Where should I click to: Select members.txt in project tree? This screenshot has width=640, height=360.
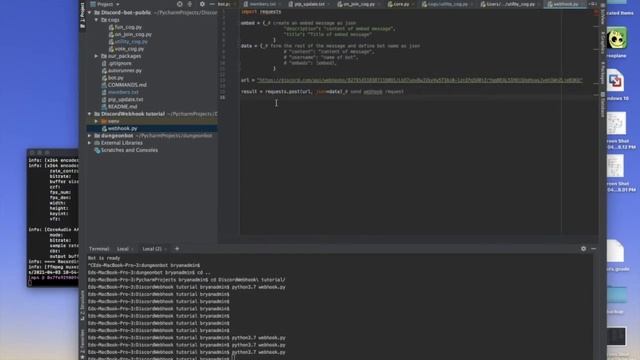[120, 92]
